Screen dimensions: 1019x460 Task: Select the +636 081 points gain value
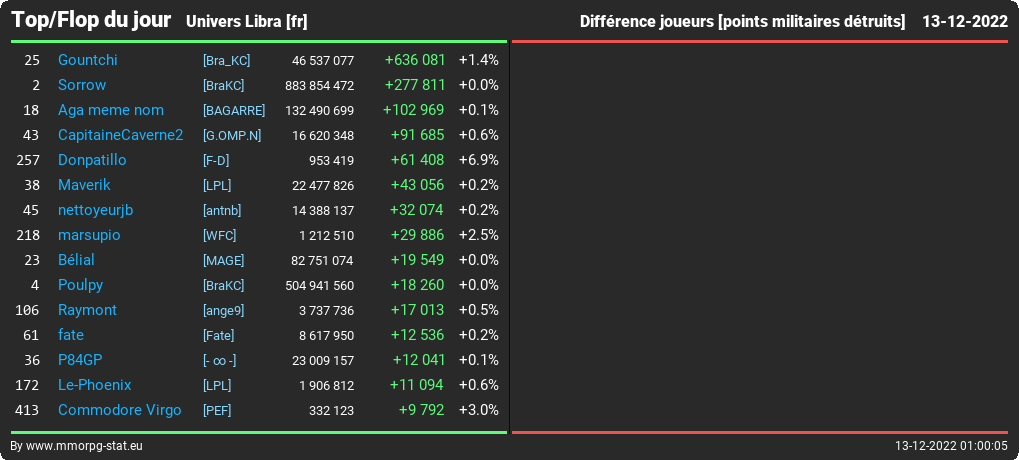[415, 60]
